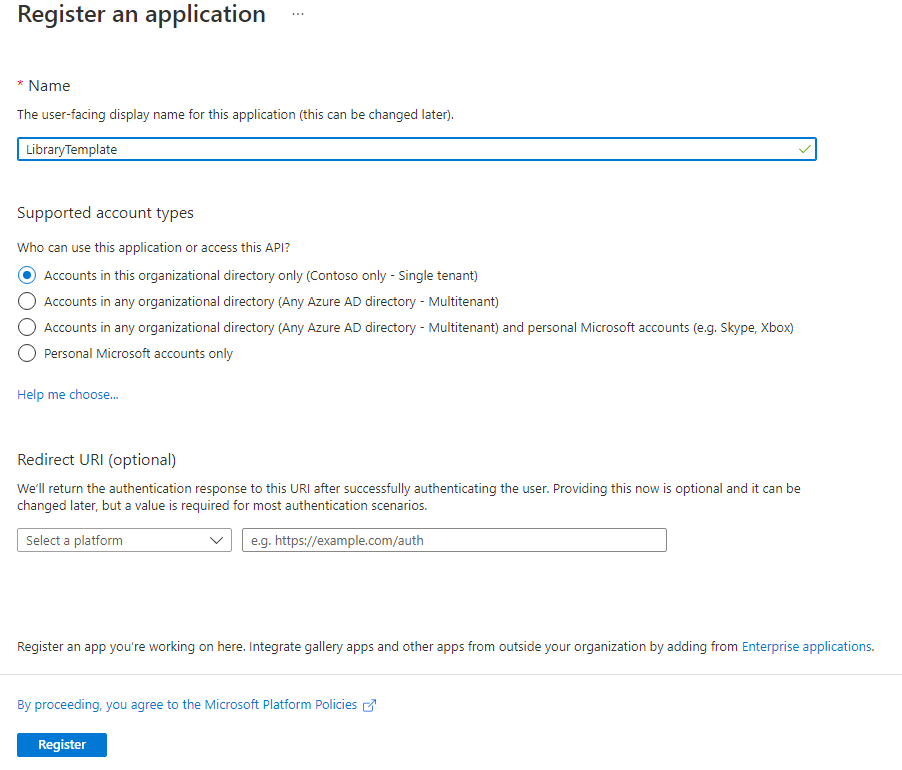Click the Microsoft Platform Policies link
The width and height of the screenshot is (902, 770).
(284, 704)
